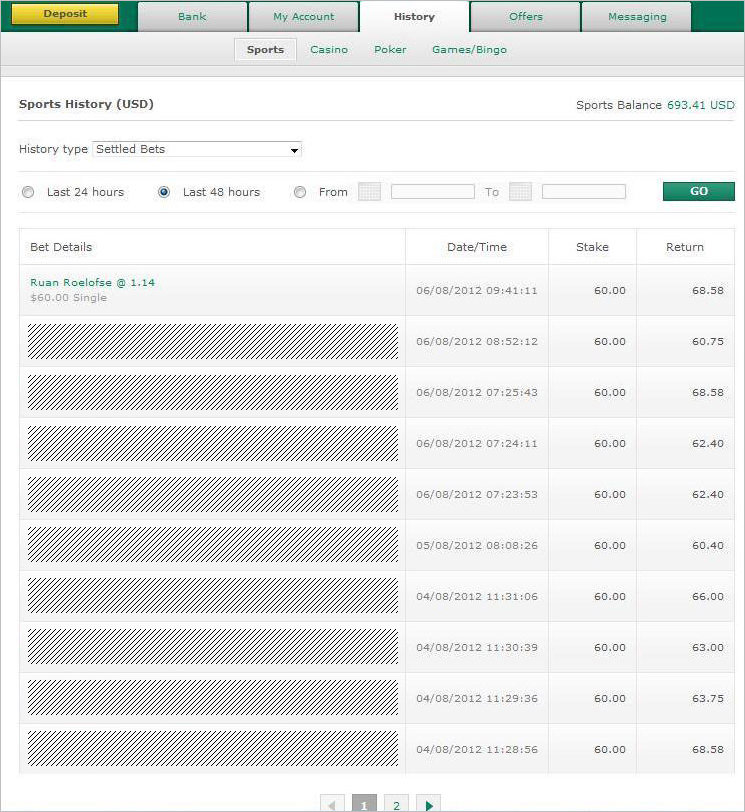Open the Bank tab
This screenshot has height=812, width=745.
point(192,17)
